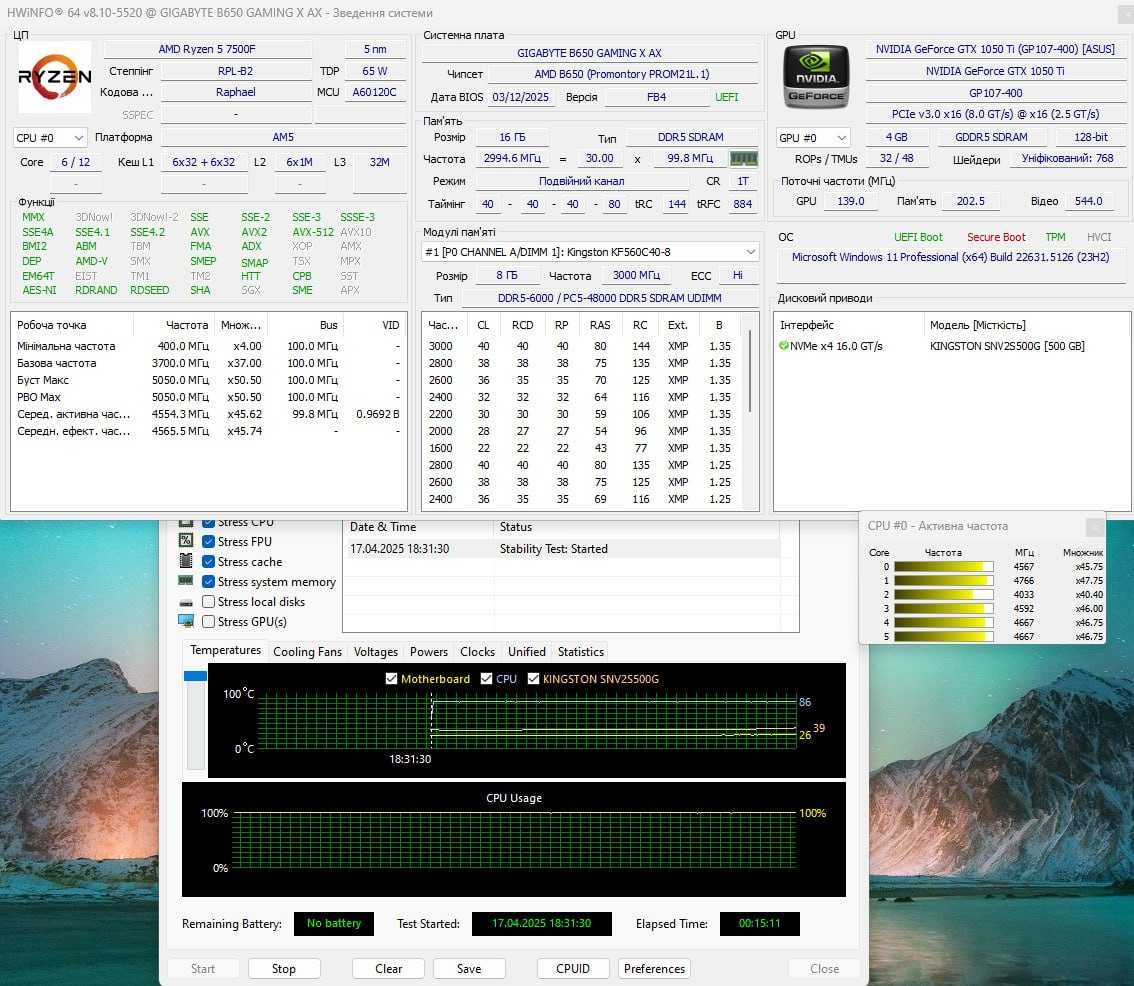Switch to the Clocks tab
This screenshot has width=1134, height=986.
click(x=477, y=652)
